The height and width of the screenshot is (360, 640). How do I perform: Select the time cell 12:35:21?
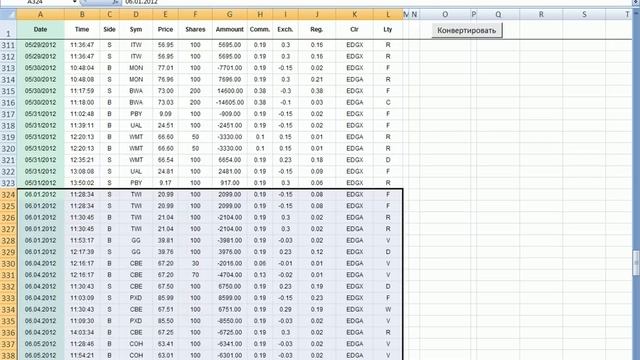point(82,160)
